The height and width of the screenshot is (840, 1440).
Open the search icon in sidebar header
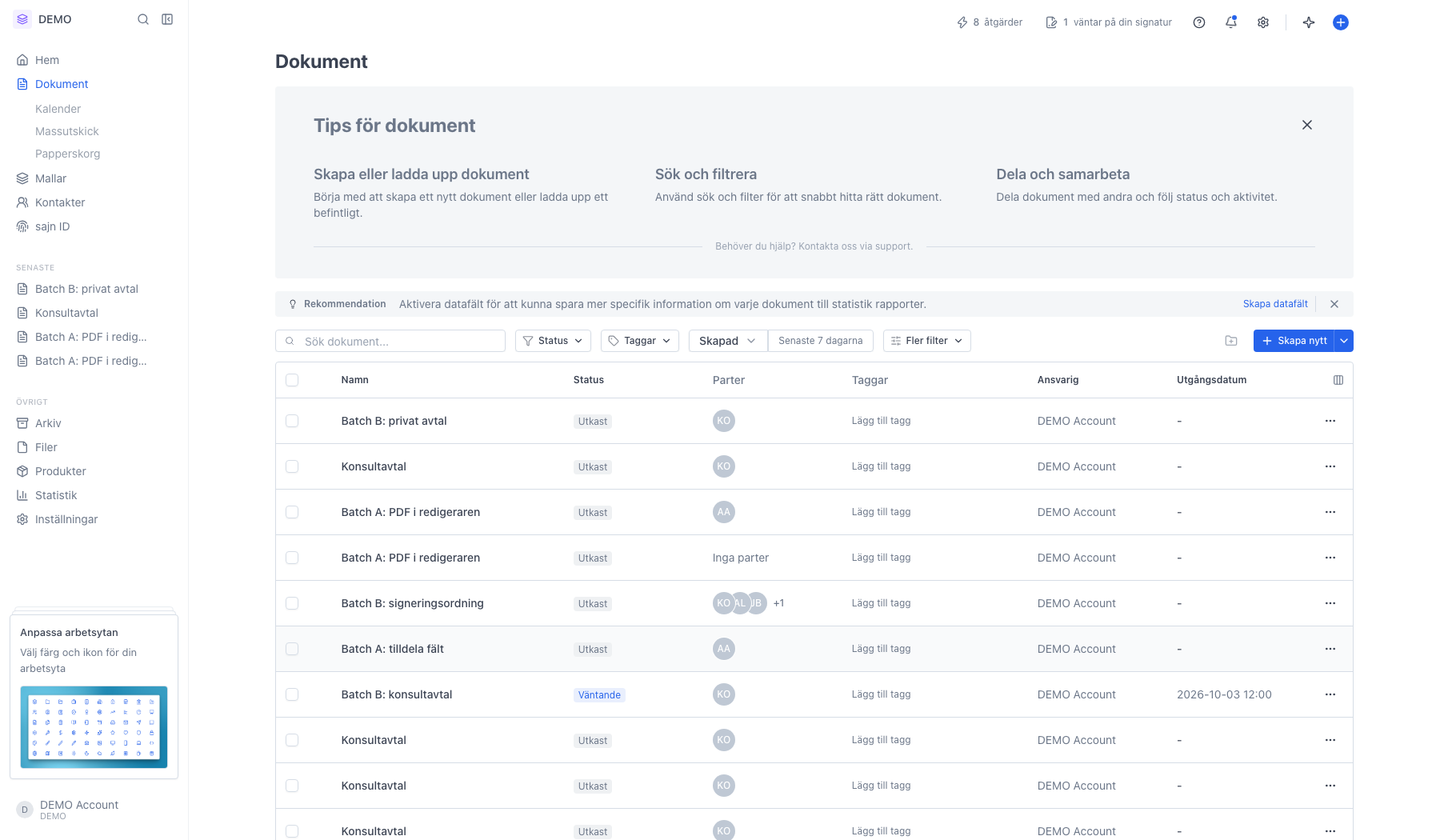pyautogui.click(x=143, y=19)
